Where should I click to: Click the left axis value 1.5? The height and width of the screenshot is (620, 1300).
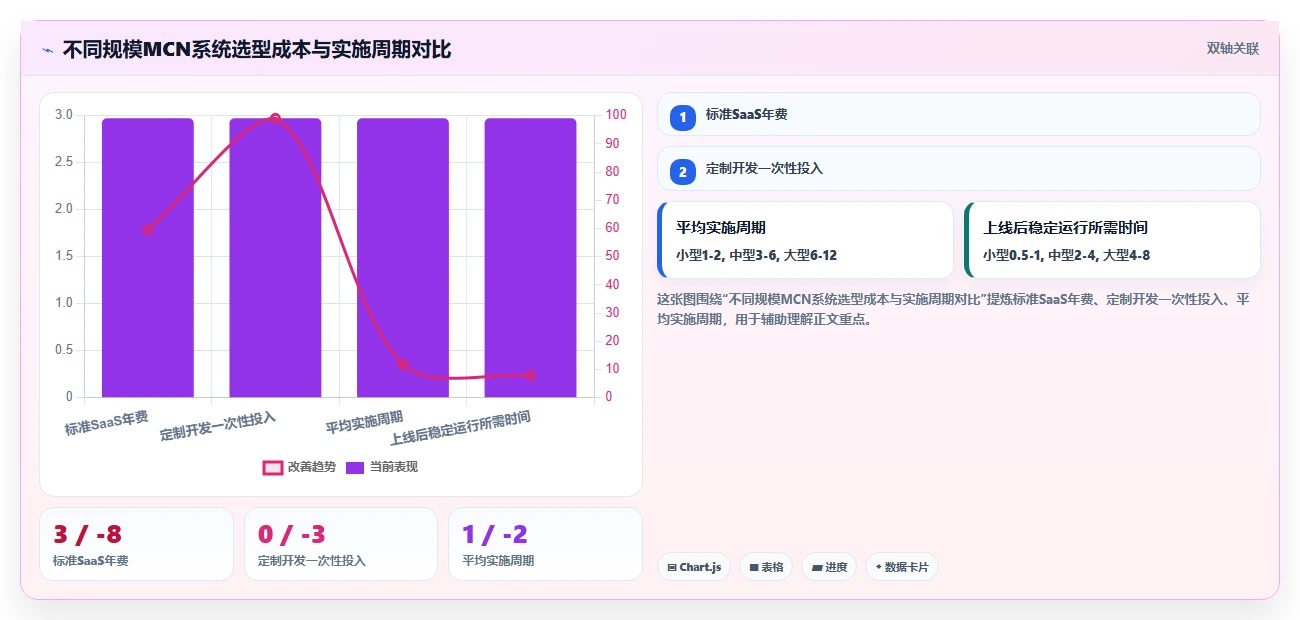[64, 256]
